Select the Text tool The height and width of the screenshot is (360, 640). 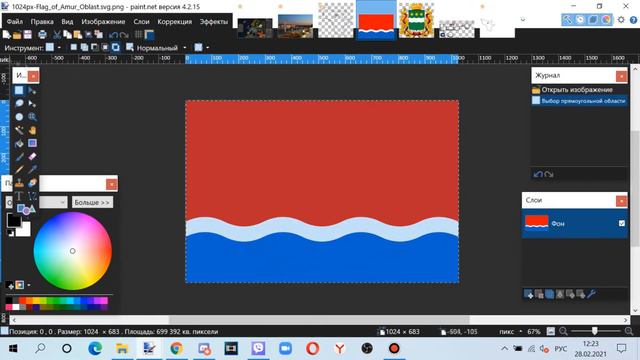tap(19, 196)
